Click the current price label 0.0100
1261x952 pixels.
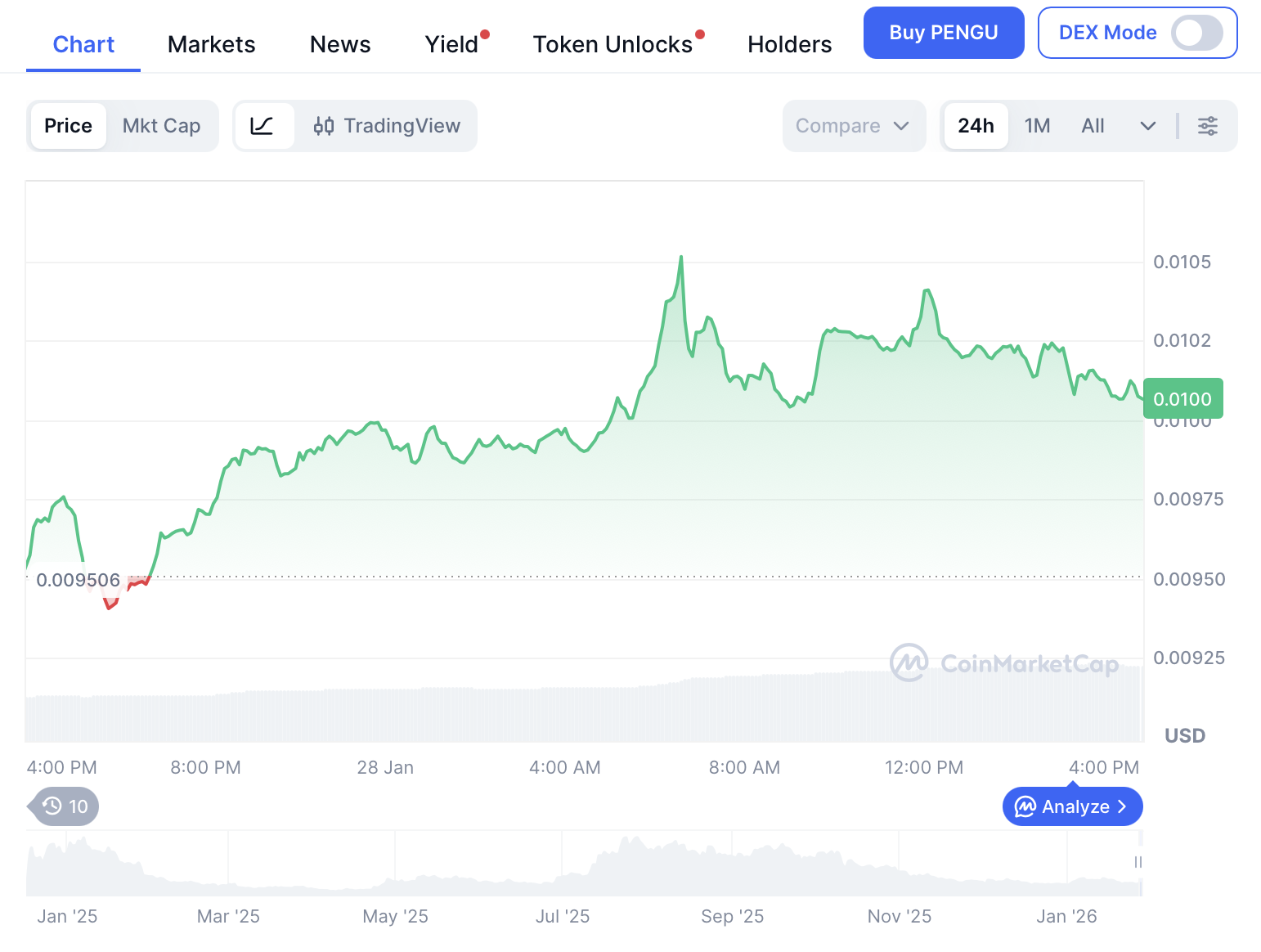click(x=1182, y=399)
